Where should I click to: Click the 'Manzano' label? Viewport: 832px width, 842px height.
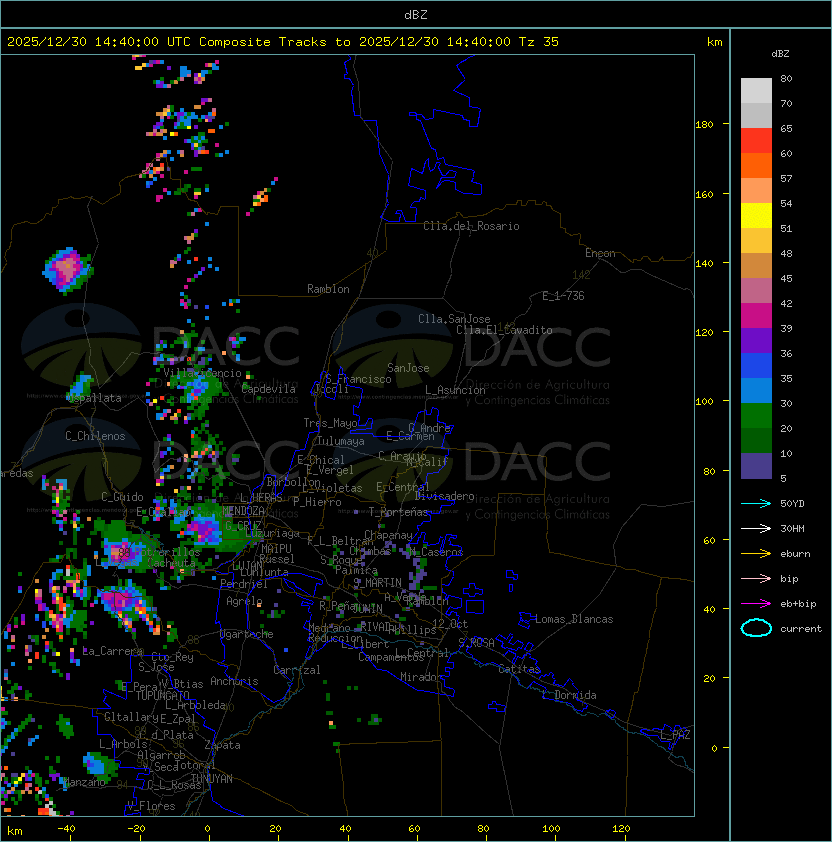click(84, 782)
